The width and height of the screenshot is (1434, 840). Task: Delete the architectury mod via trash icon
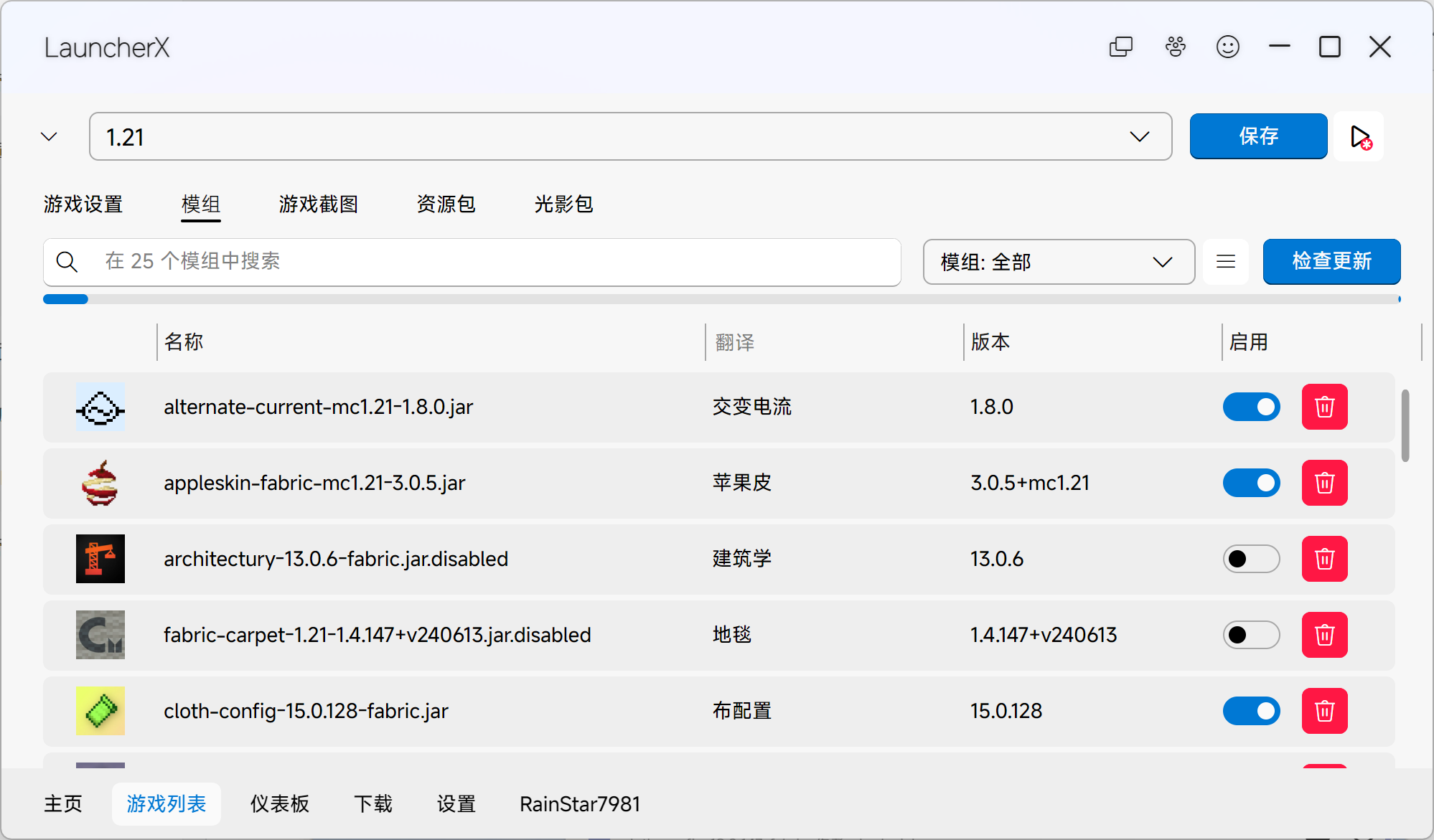(1324, 559)
